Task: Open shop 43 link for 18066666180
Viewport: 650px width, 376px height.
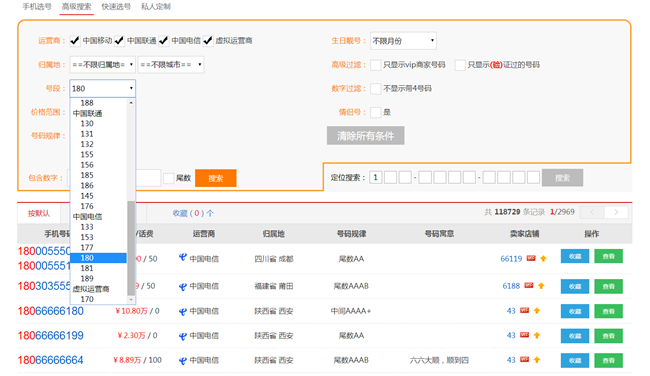Action: click(x=511, y=311)
